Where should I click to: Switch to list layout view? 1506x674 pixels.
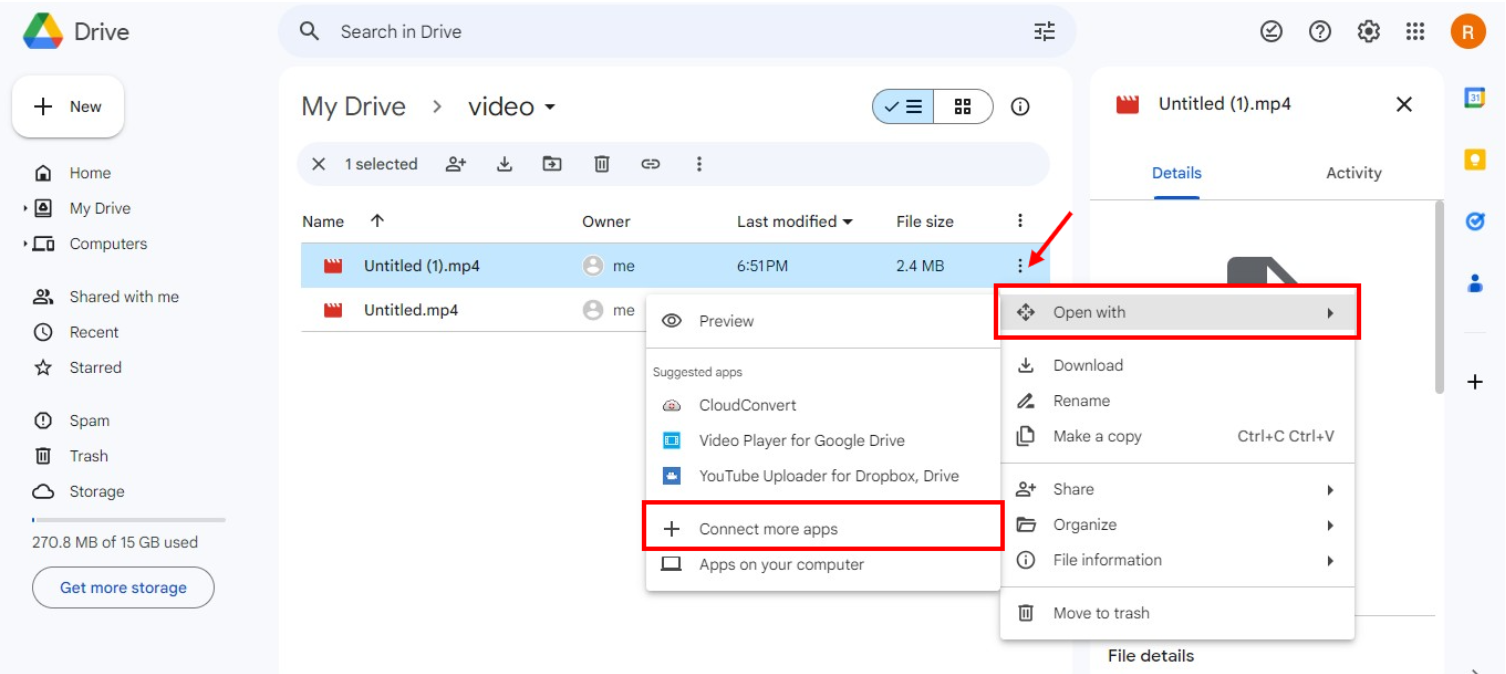(904, 106)
